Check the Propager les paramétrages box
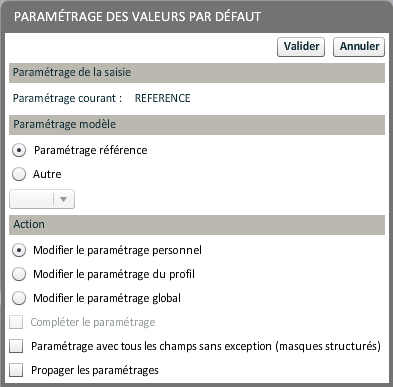 pyautogui.click(x=16, y=370)
